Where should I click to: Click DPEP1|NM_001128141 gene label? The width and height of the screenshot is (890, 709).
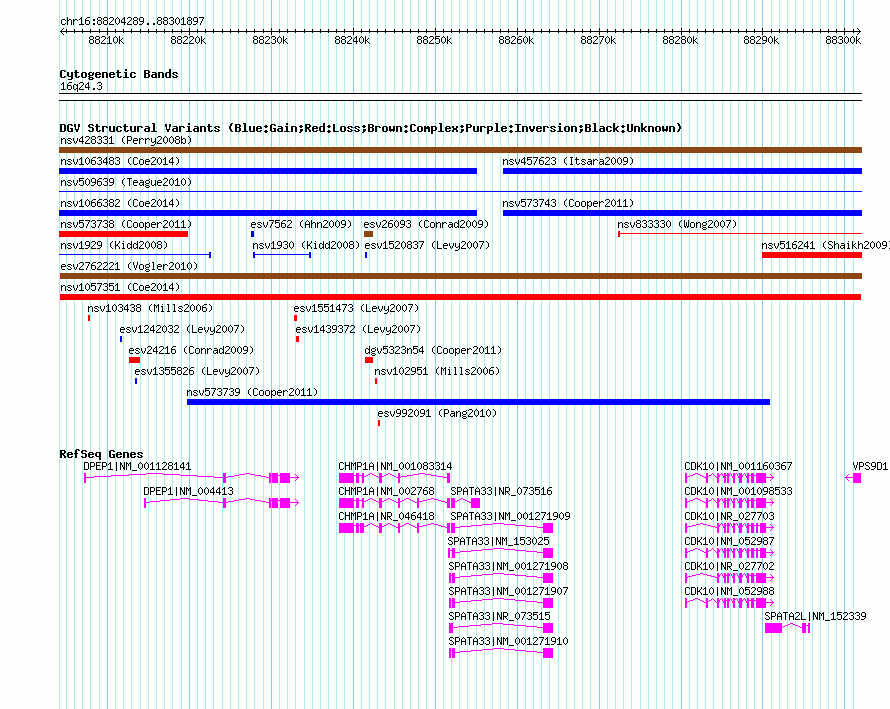(x=137, y=466)
